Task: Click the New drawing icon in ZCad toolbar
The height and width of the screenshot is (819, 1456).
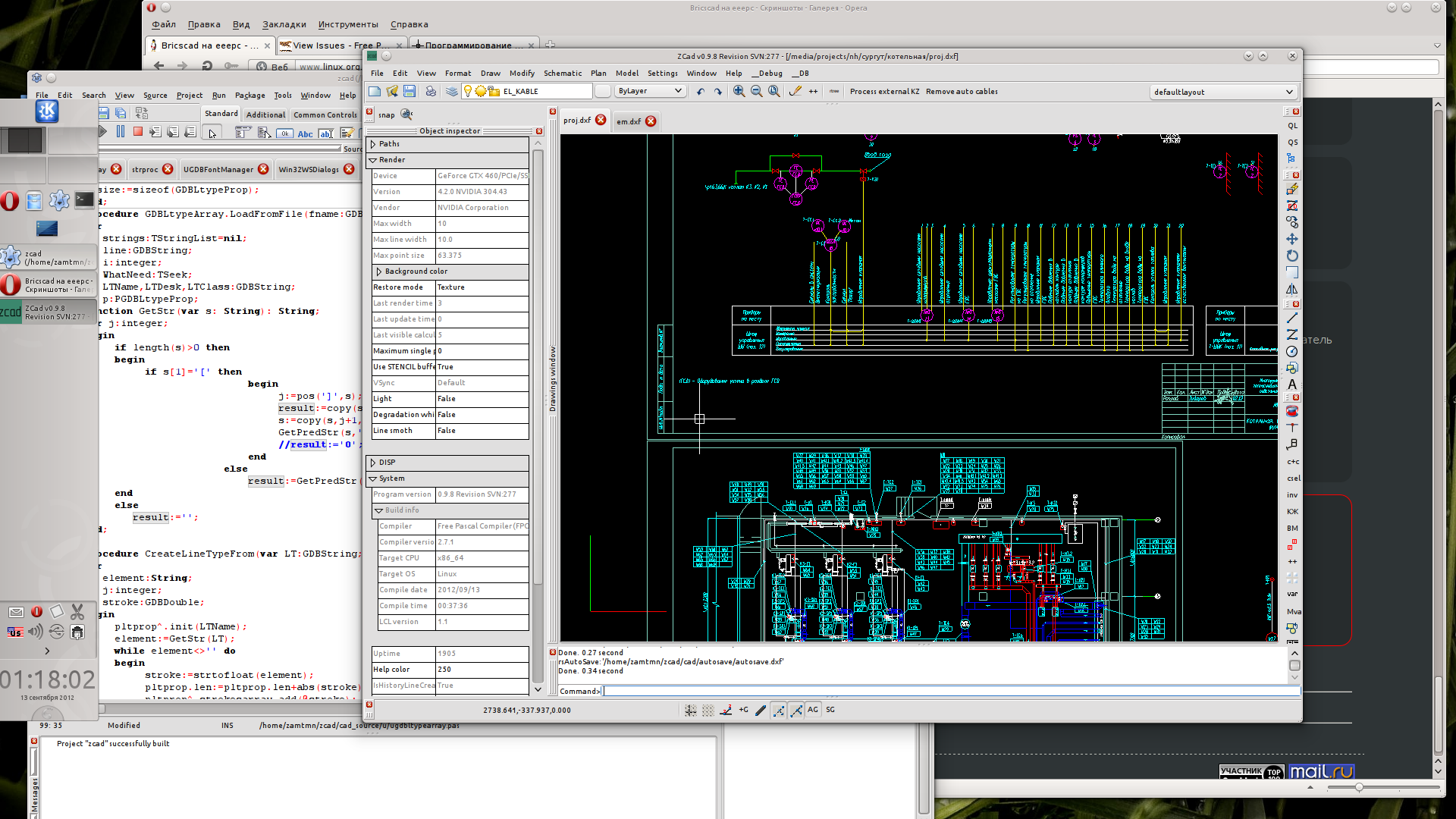Action: click(x=375, y=91)
